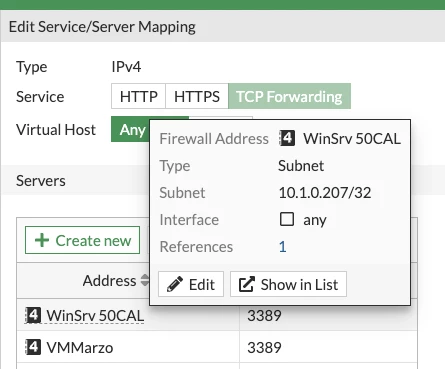Click the Create new server button
The height and width of the screenshot is (369, 445).
tap(82, 240)
